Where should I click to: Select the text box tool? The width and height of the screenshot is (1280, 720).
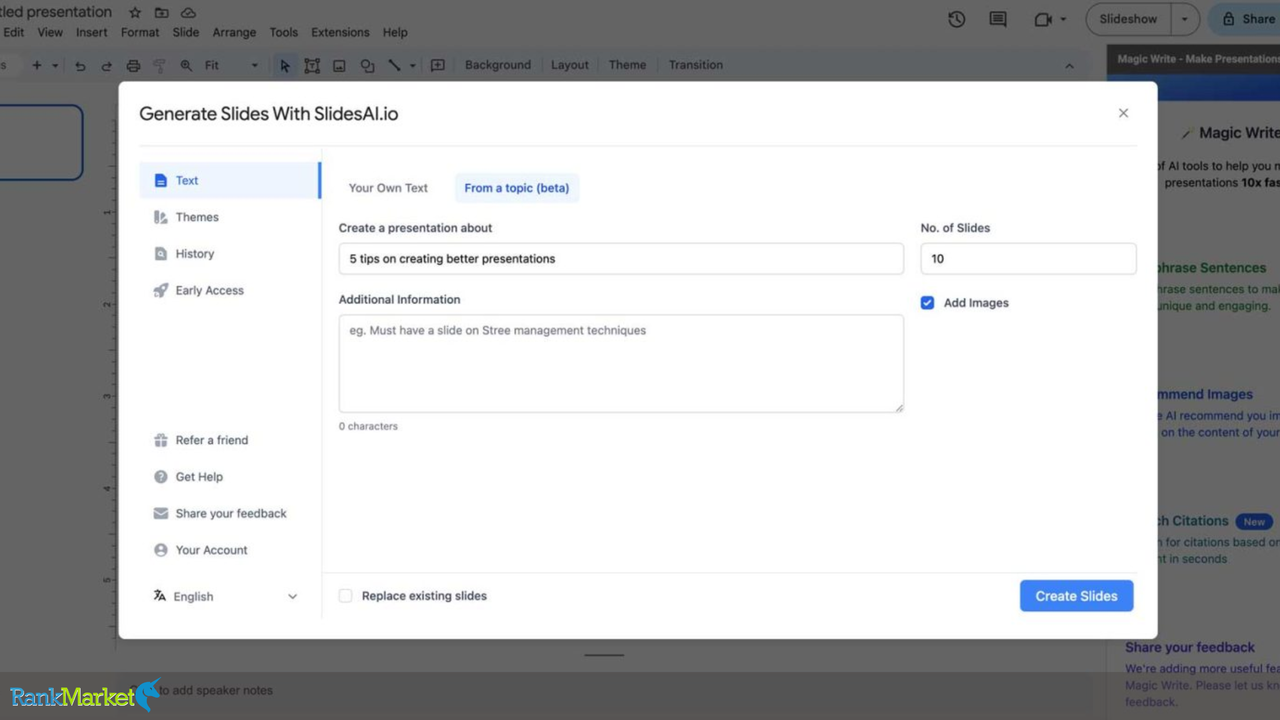tap(312, 65)
